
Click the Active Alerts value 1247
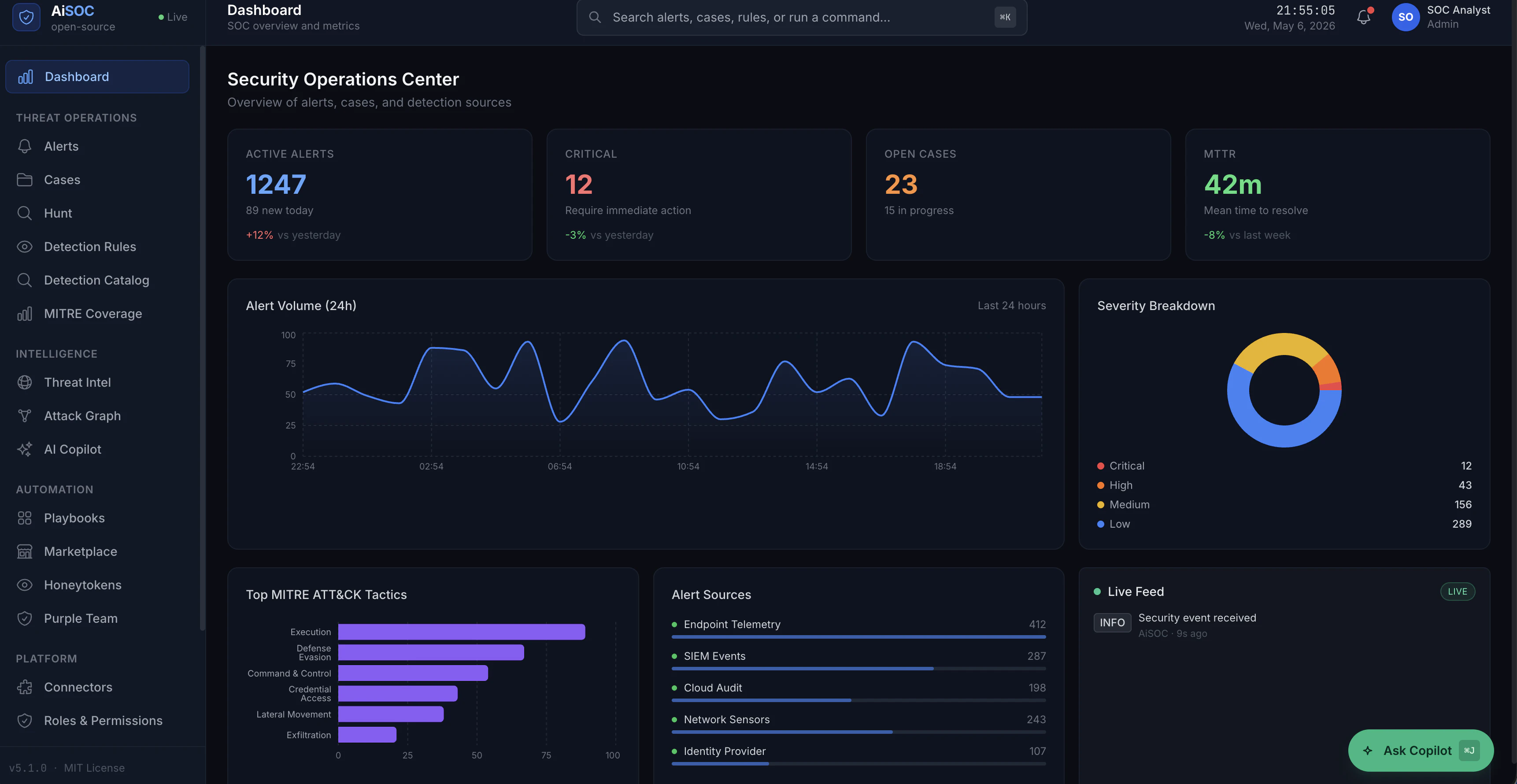276,185
